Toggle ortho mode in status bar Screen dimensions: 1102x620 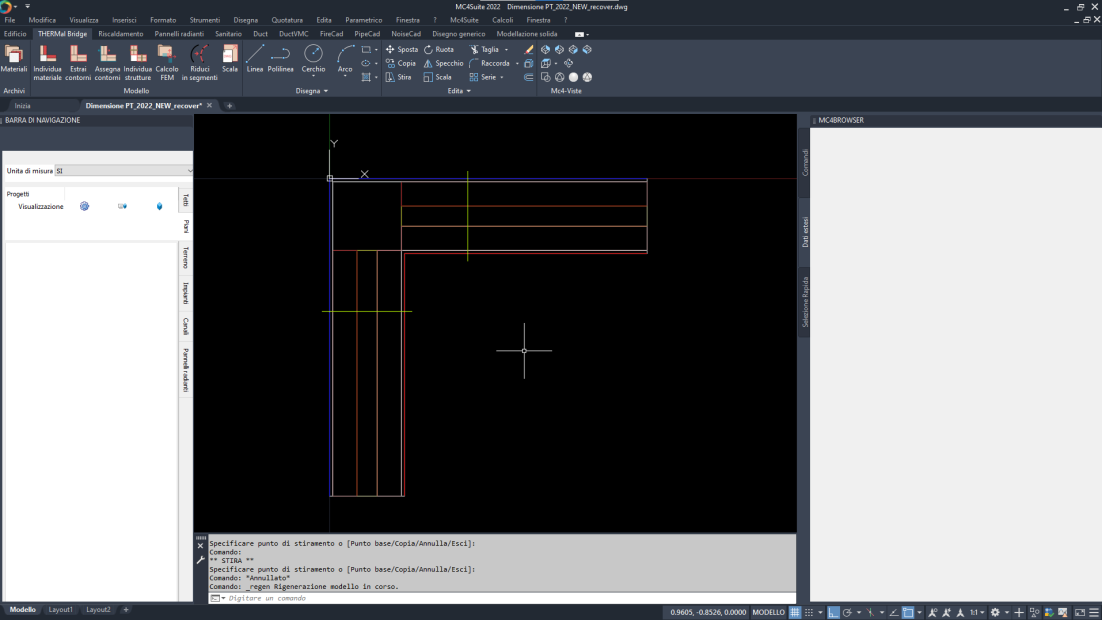[x=834, y=612]
